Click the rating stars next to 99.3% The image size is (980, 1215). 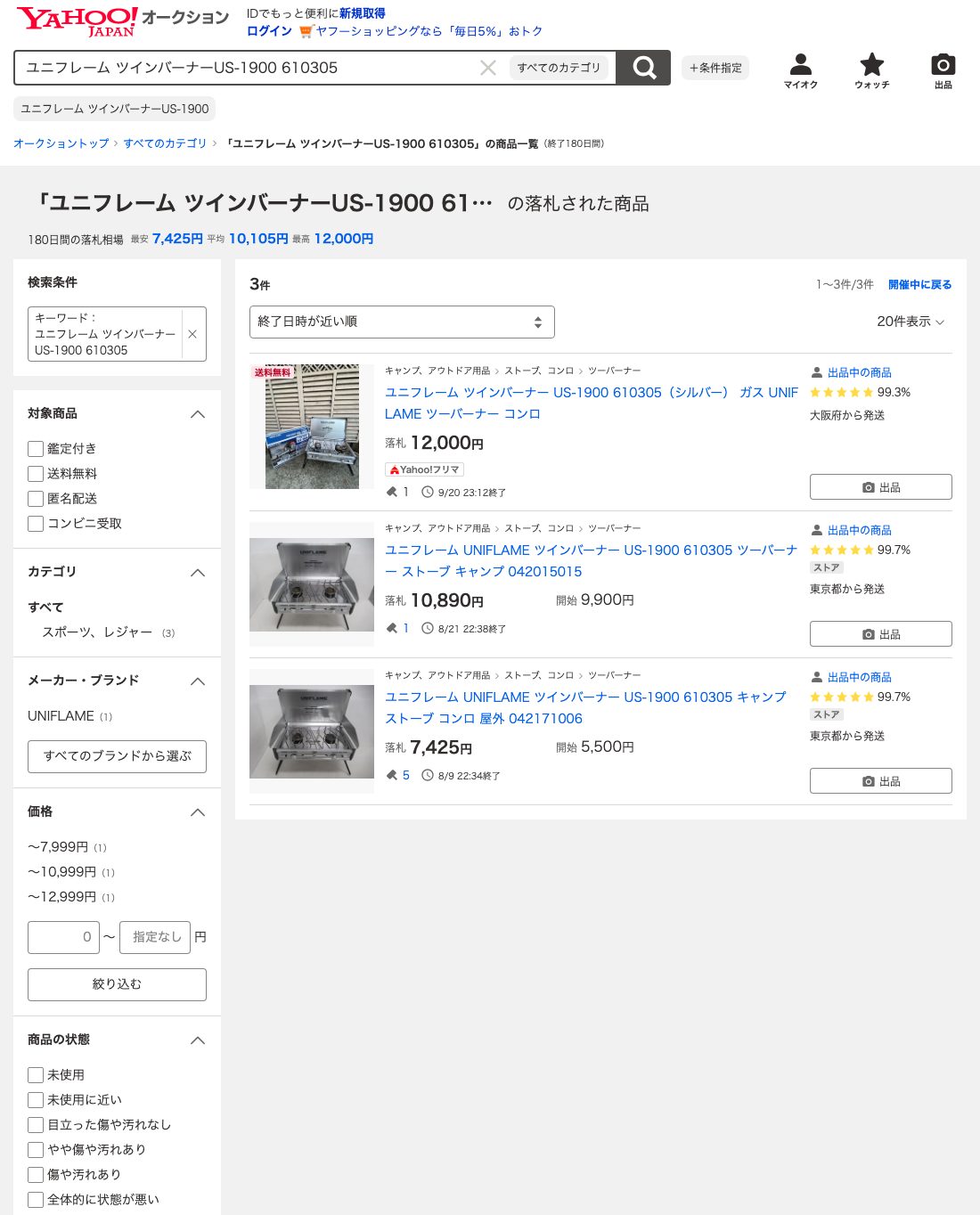point(842,392)
